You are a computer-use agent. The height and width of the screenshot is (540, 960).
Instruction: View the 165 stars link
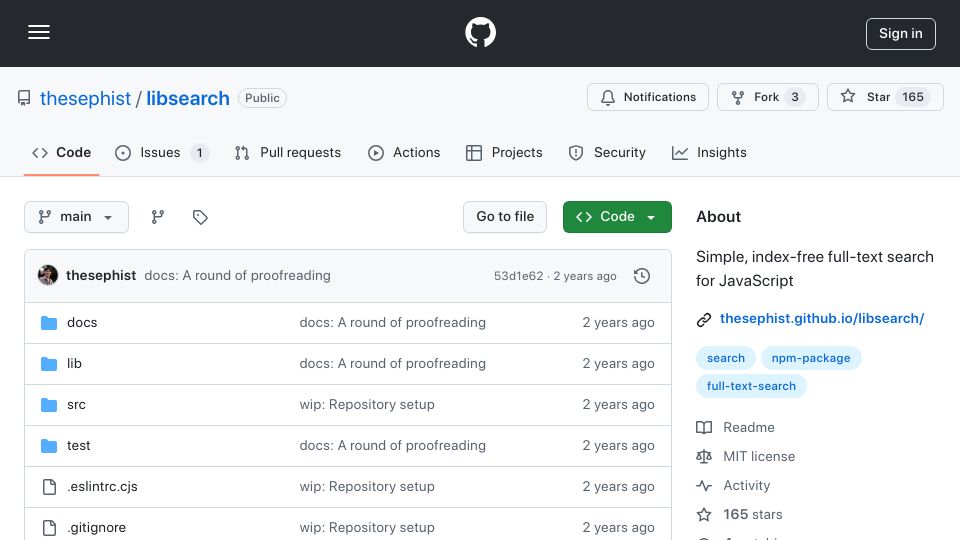tap(753, 514)
